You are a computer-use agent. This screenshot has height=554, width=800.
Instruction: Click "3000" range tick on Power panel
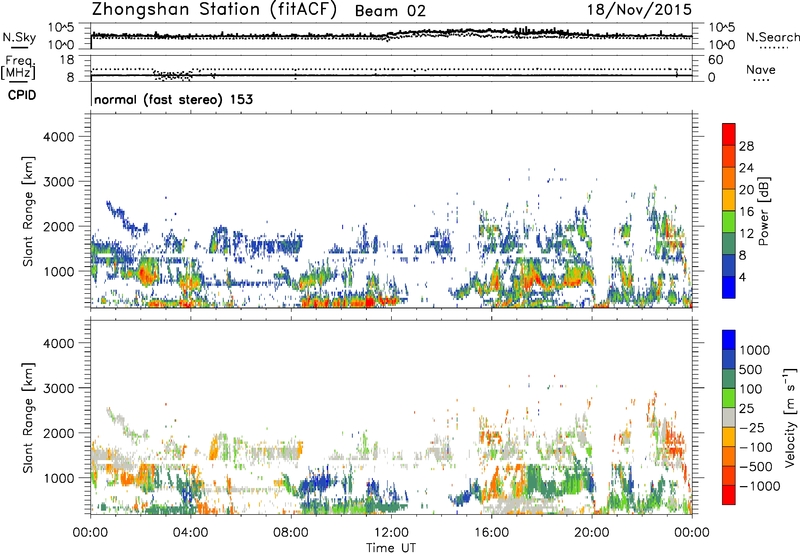[59, 182]
